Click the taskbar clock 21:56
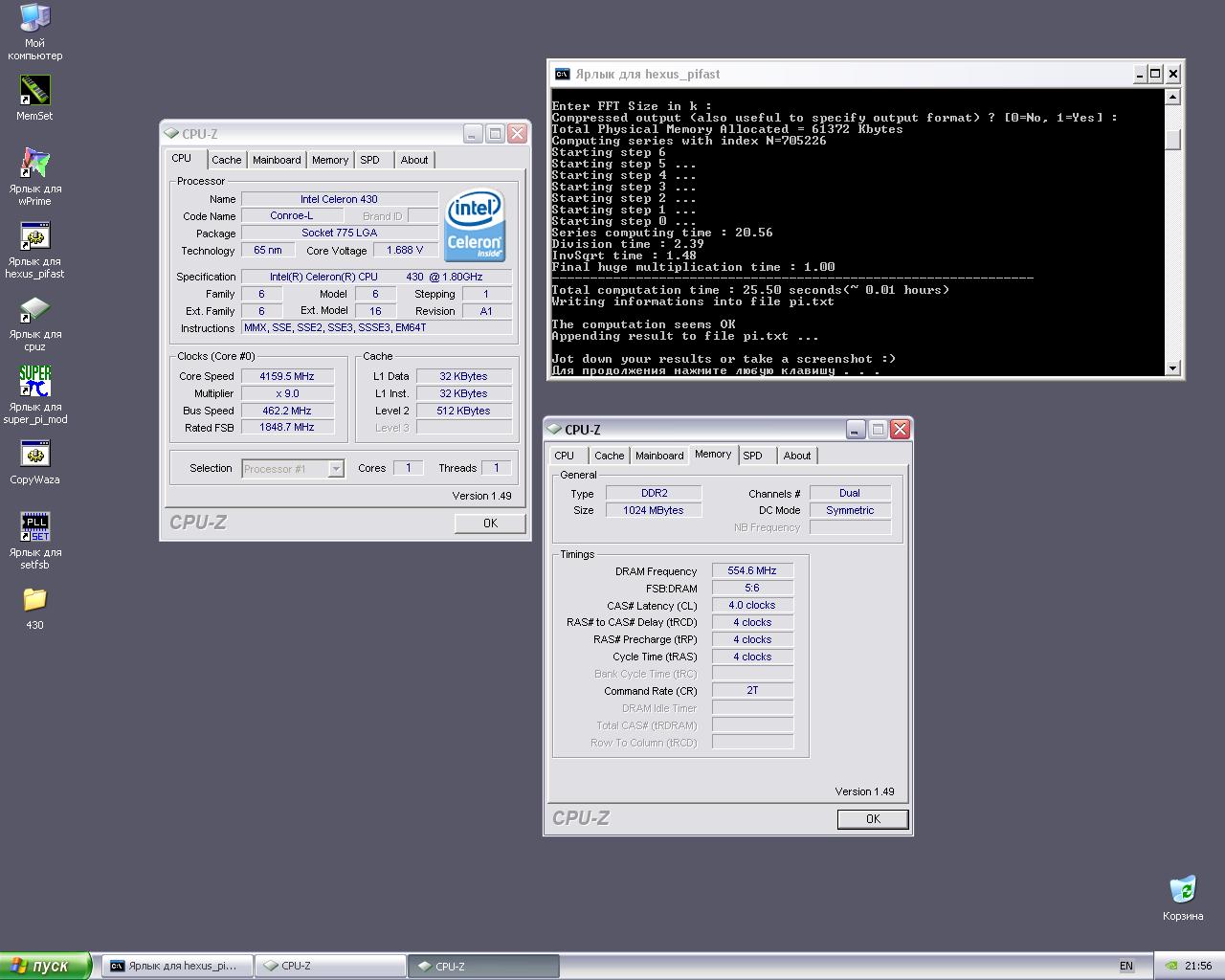 1198,966
